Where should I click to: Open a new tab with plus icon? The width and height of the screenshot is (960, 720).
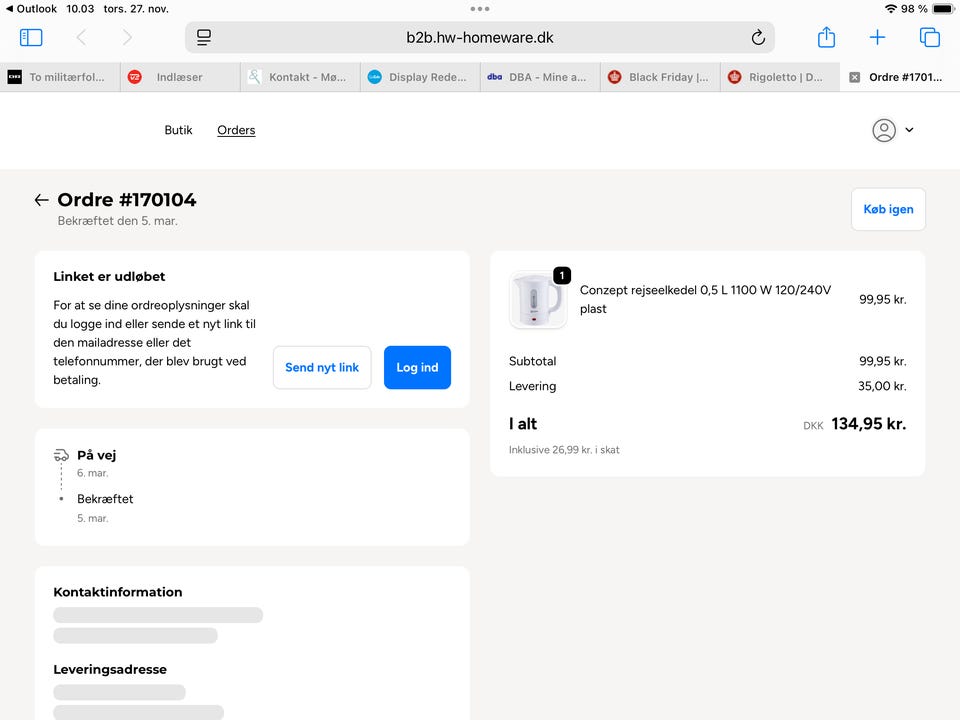[x=877, y=37]
